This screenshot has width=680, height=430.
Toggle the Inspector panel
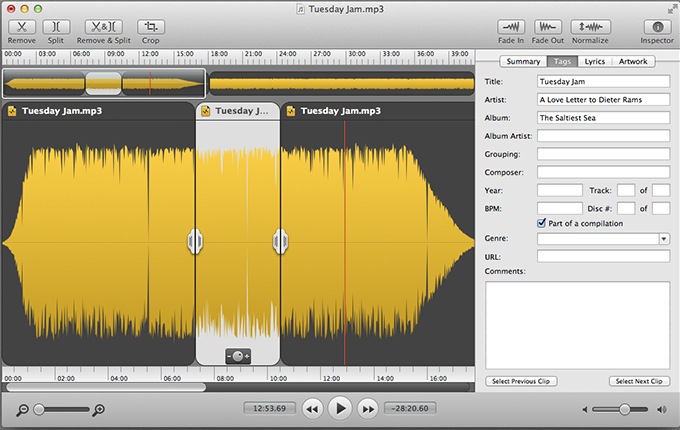click(657, 26)
